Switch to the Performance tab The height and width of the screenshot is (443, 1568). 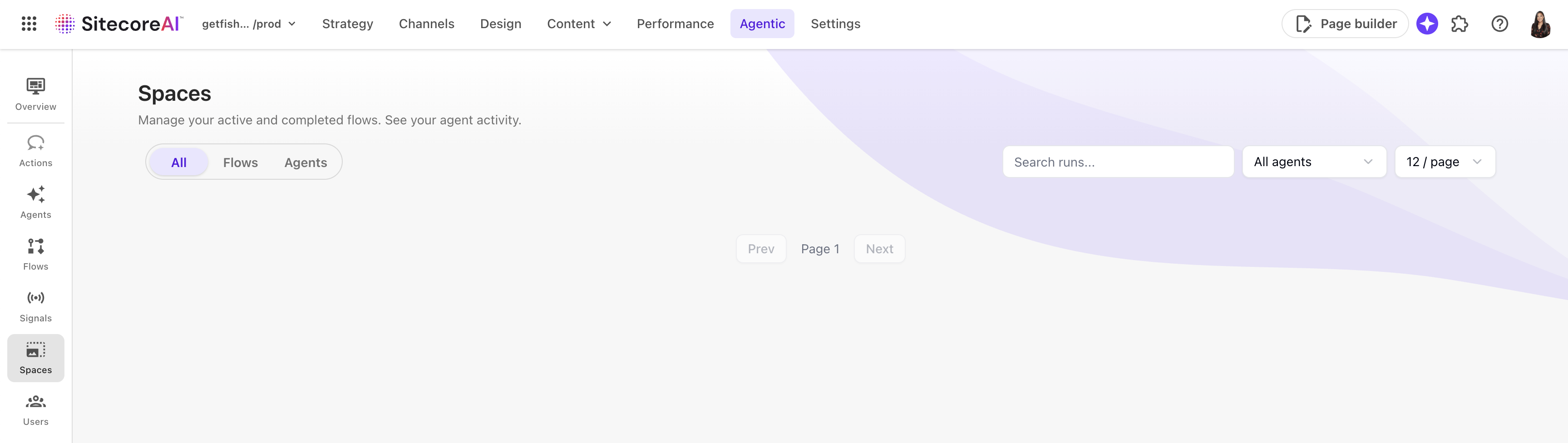pyautogui.click(x=675, y=24)
